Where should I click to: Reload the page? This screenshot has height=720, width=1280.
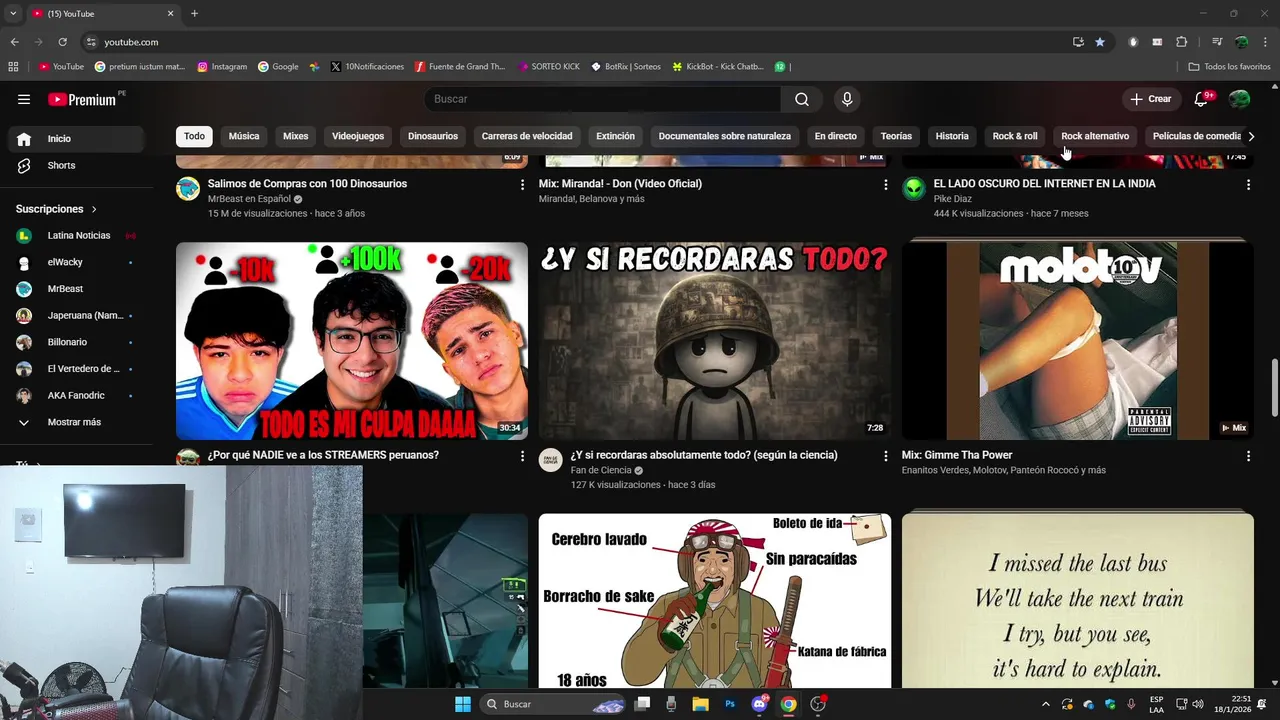(x=62, y=42)
